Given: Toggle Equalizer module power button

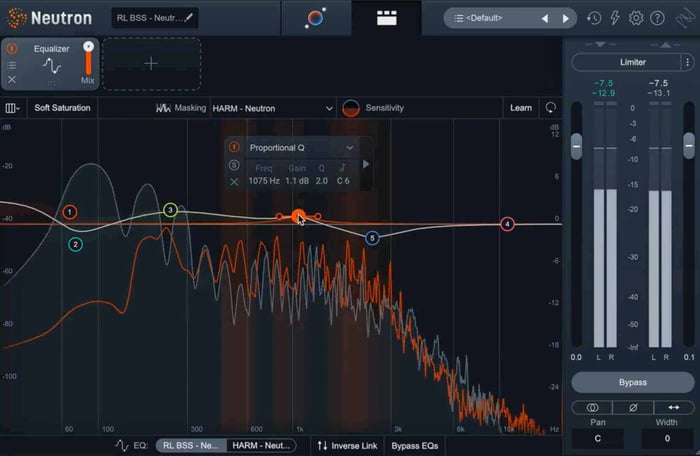Looking at the screenshot, I should [12, 48].
